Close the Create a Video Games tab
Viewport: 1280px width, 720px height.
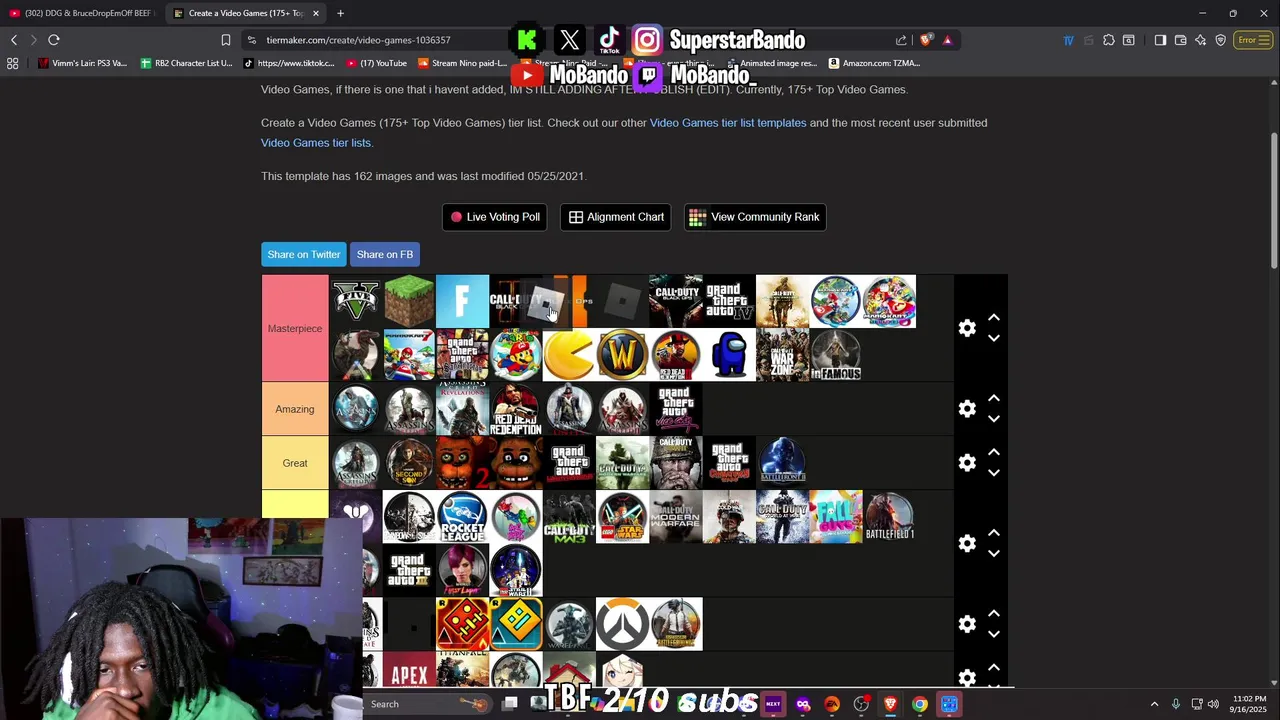tap(316, 13)
